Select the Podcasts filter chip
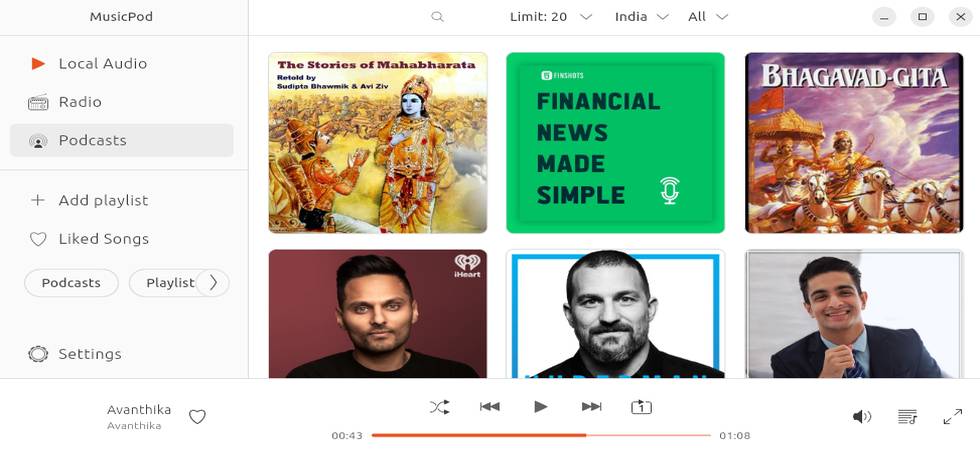Image resolution: width=980 pixels, height=450 pixels. pos(71,283)
